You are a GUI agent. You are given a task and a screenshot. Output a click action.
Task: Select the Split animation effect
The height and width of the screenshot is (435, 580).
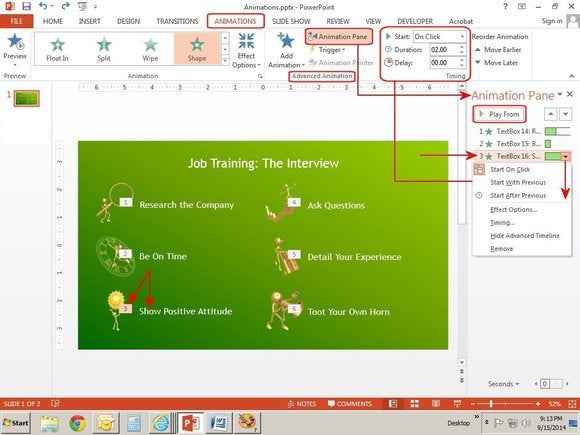click(x=104, y=49)
